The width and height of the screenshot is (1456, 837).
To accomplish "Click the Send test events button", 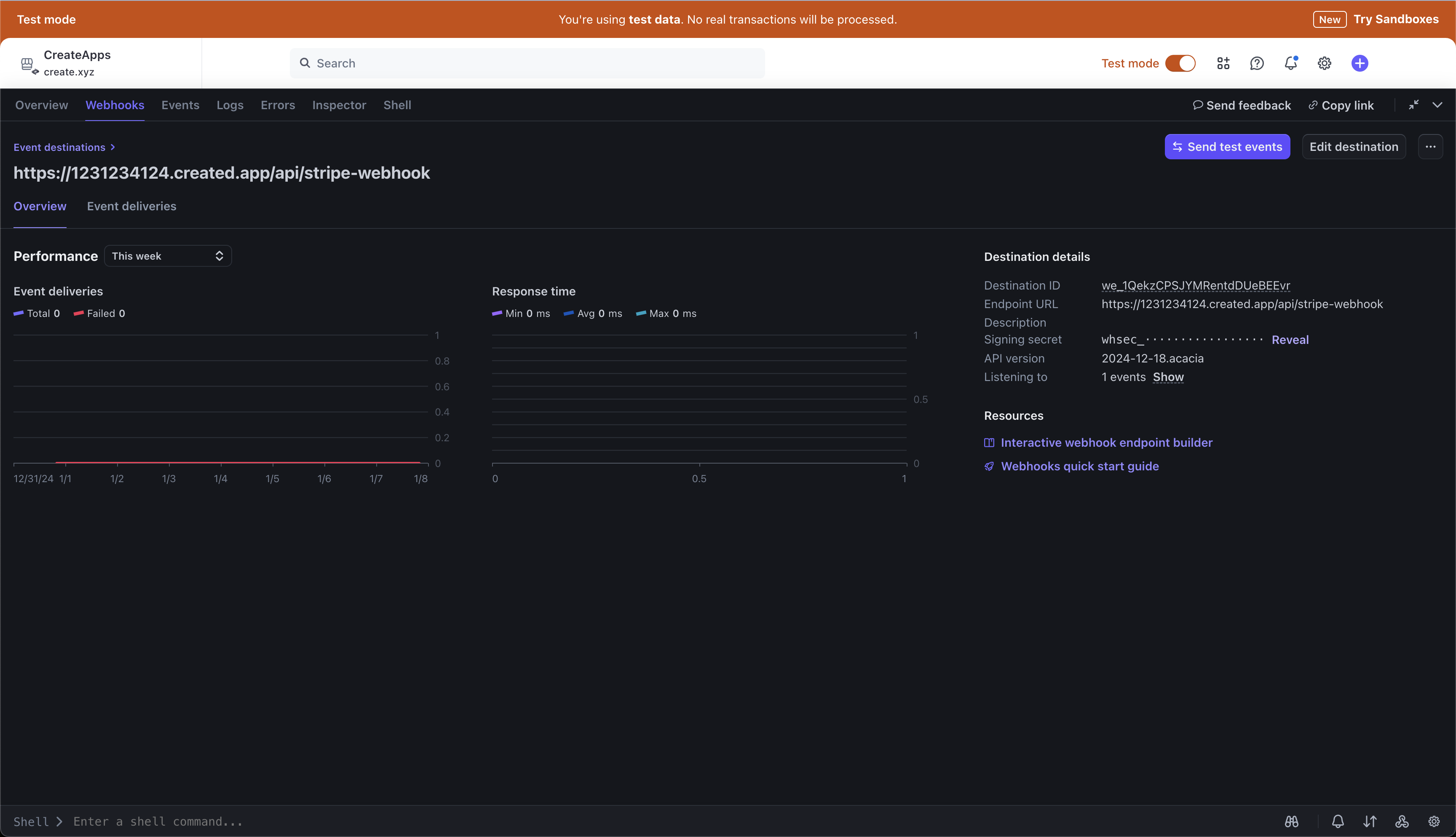I will [1227, 147].
